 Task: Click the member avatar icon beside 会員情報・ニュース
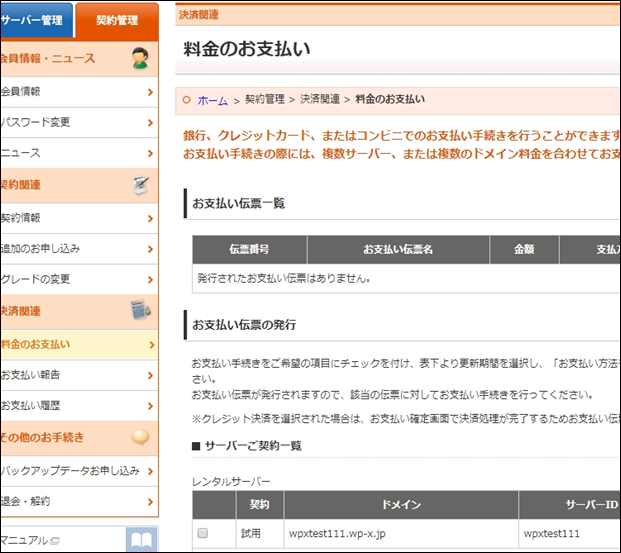pyautogui.click(x=140, y=58)
